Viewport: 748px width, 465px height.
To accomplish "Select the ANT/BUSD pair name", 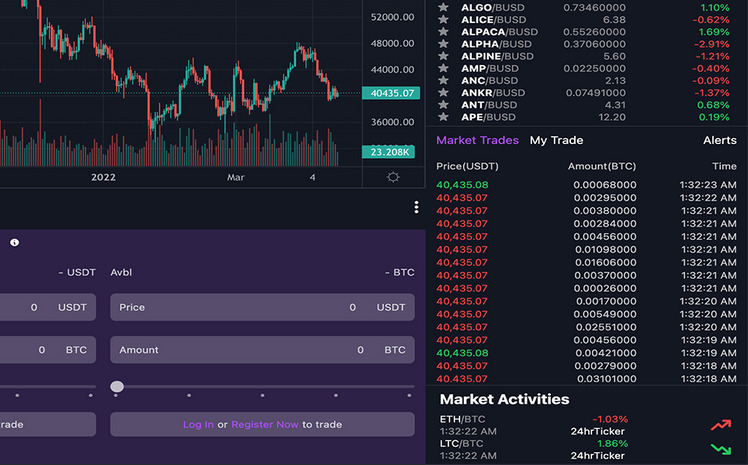I will point(489,104).
